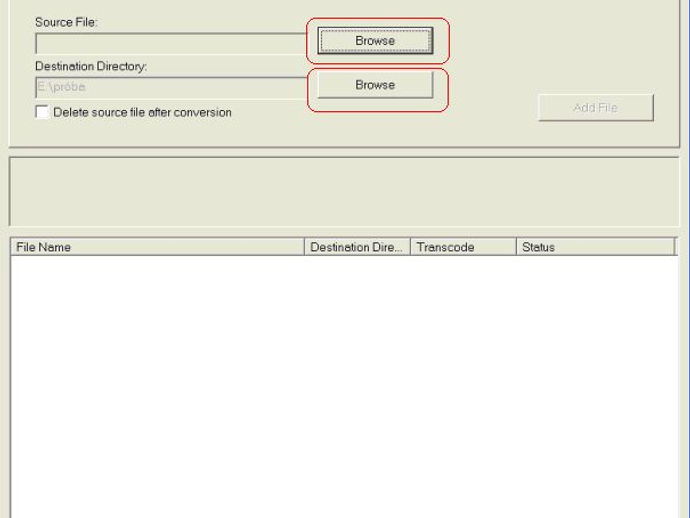This screenshot has width=690, height=518.
Task: Click the Destination Directory path field
Action: tap(172, 87)
